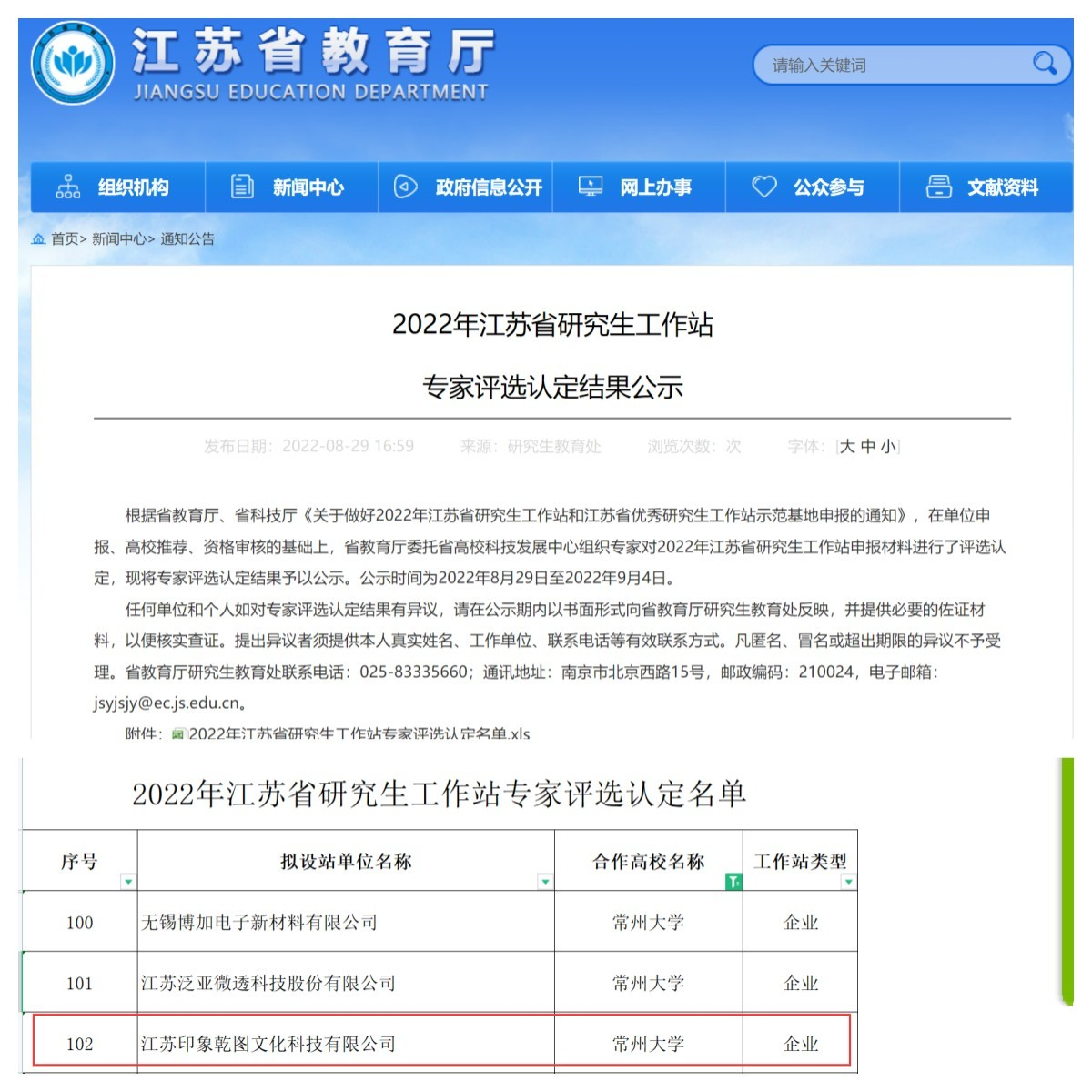This screenshot has height=1092, width=1092.
Task: Open the 拟设站单位名称 column filter dropdown
Action: coord(545,881)
